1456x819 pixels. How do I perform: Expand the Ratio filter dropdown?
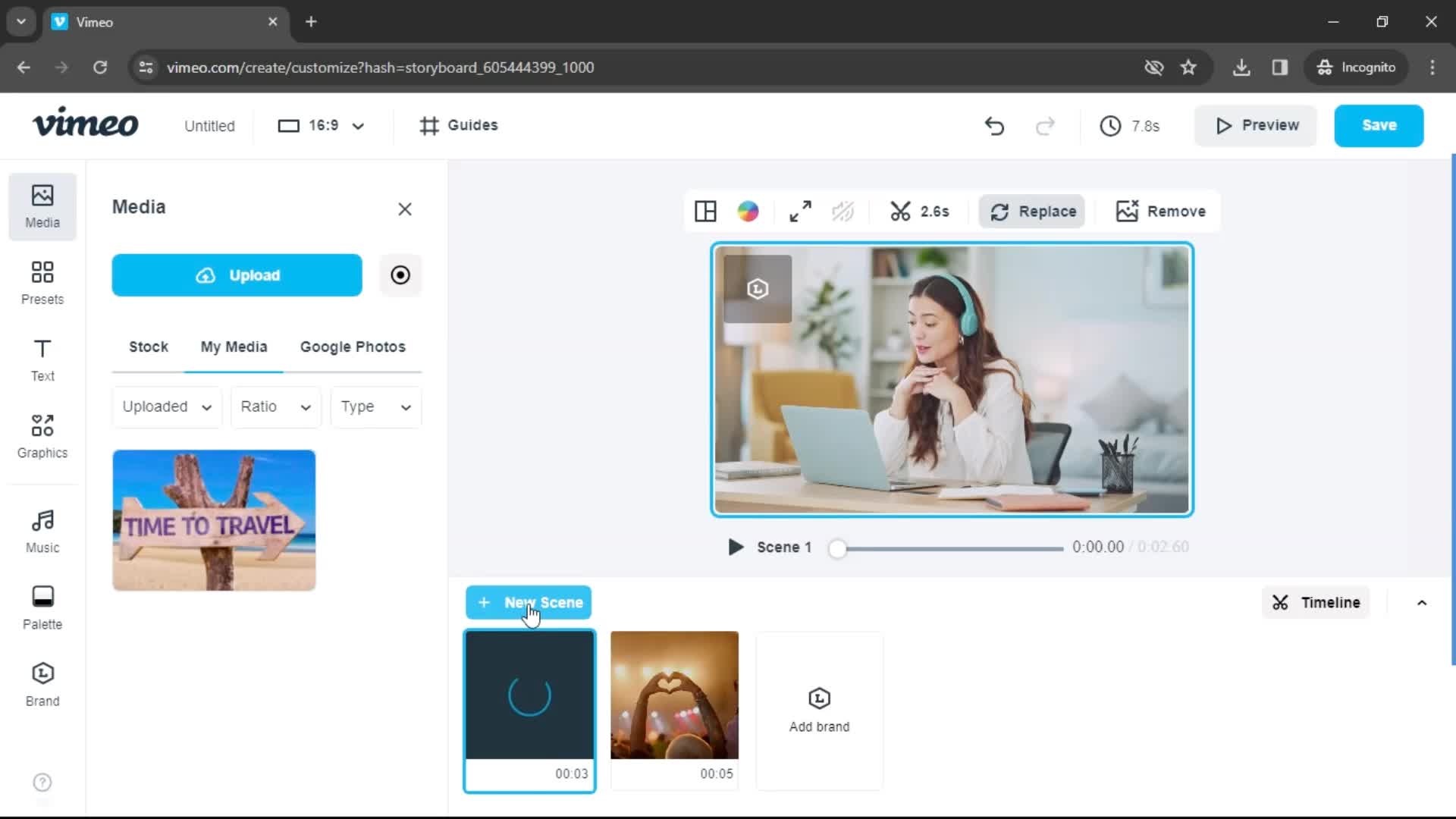(276, 406)
